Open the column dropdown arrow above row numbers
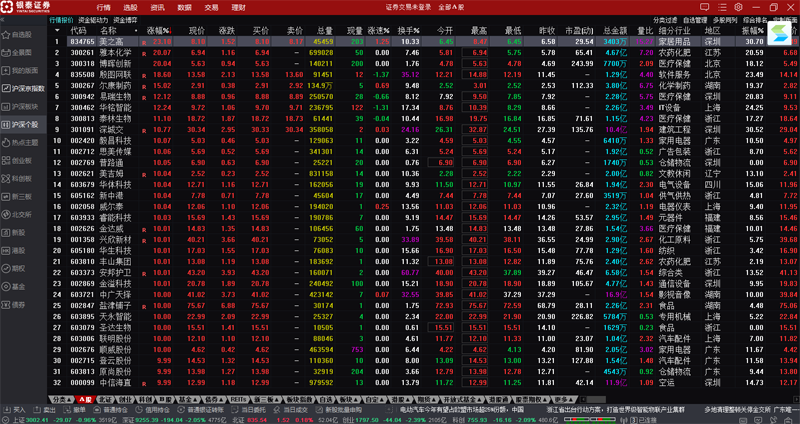Screen dimensions: 800x424 (x=57, y=31)
